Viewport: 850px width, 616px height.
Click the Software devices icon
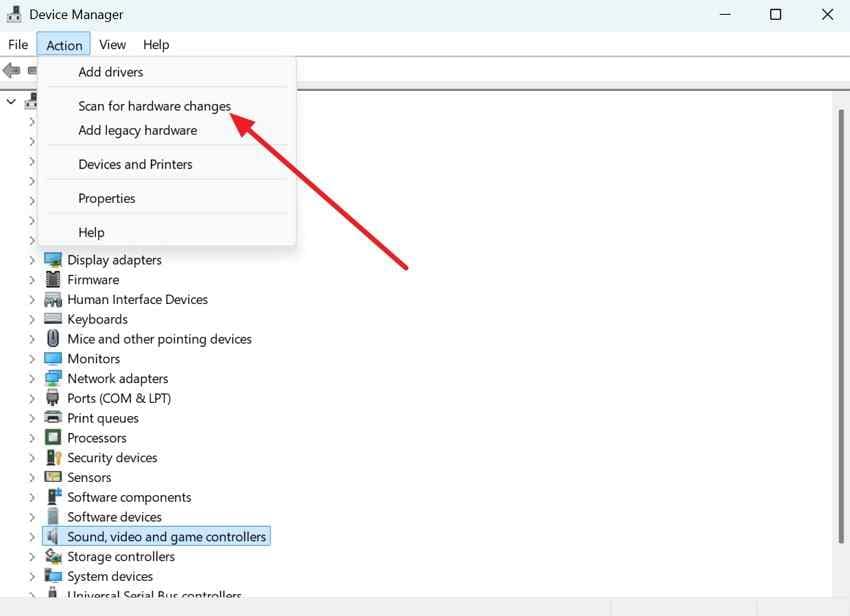(x=53, y=517)
